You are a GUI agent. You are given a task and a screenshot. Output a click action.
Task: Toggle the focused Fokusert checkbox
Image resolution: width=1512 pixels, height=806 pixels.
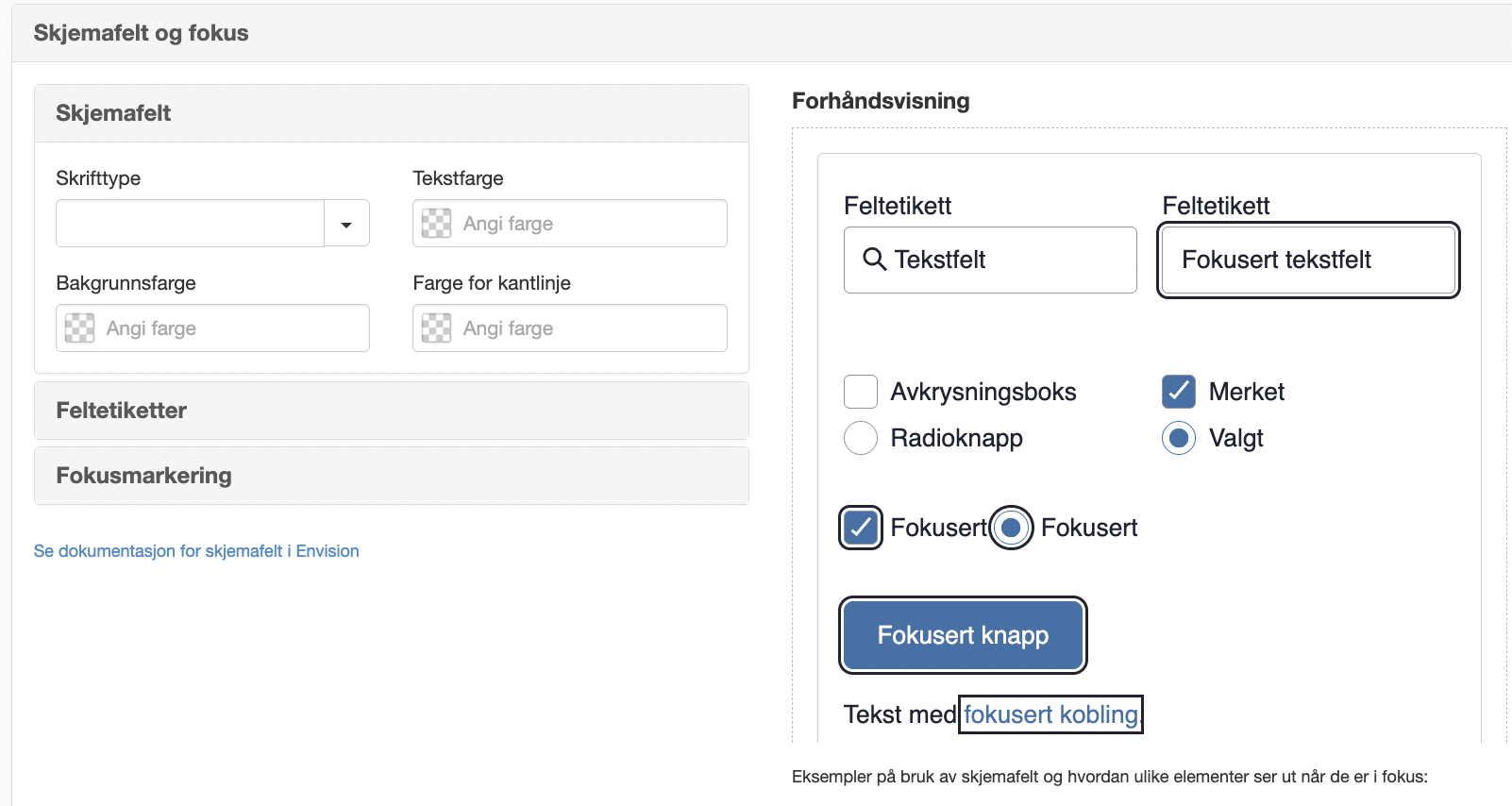click(x=861, y=528)
